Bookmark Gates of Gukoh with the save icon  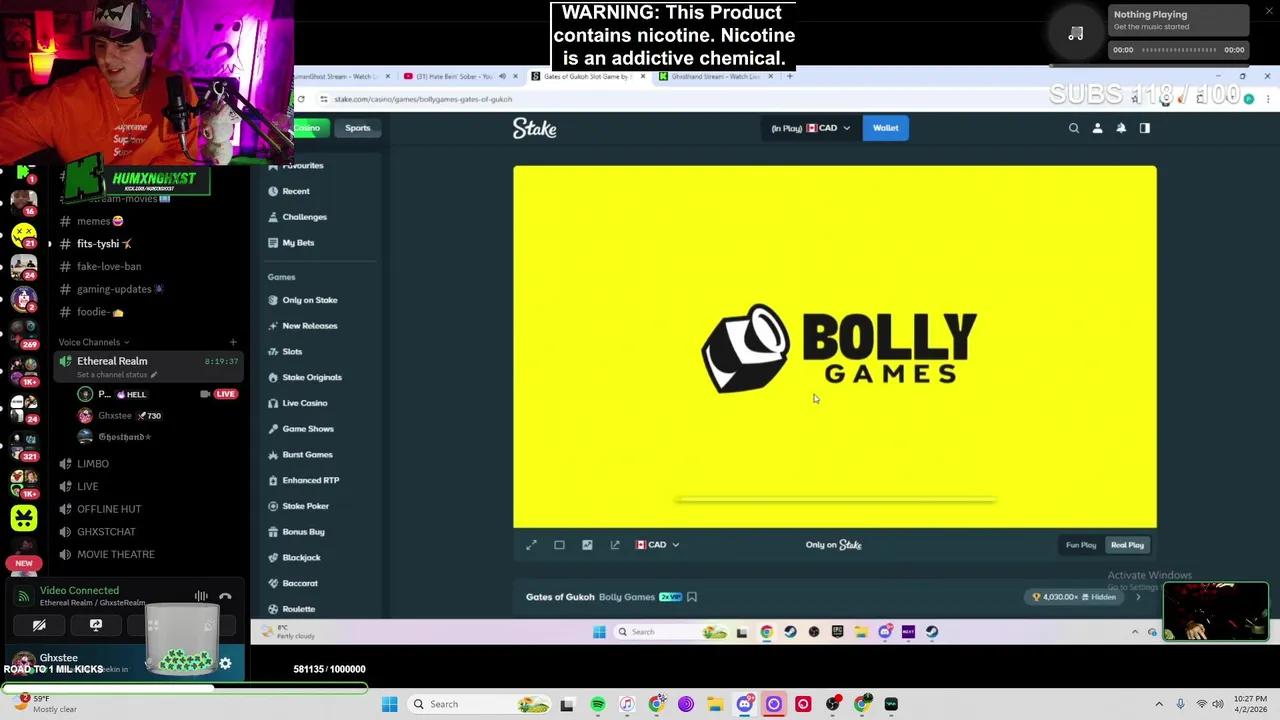(691, 597)
